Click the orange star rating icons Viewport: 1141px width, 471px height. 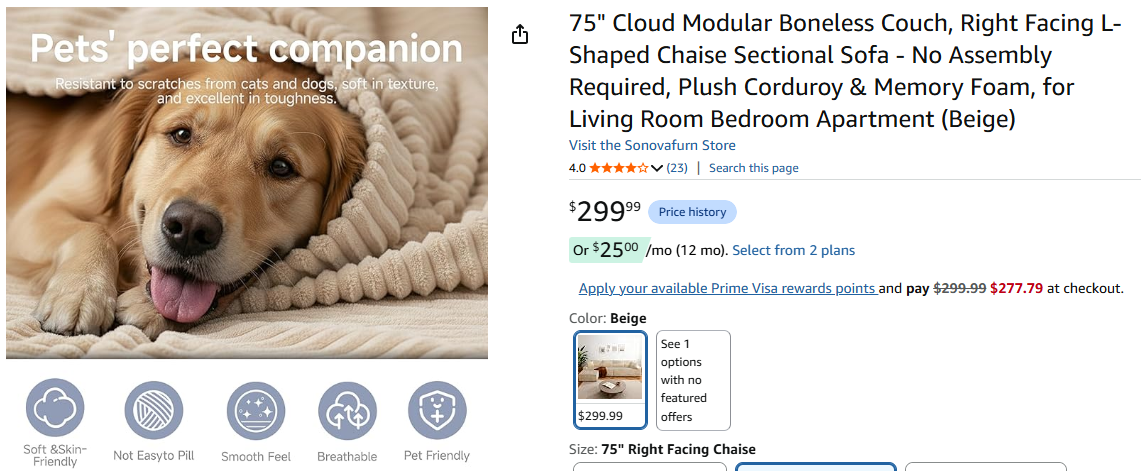[x=619, y=168]
